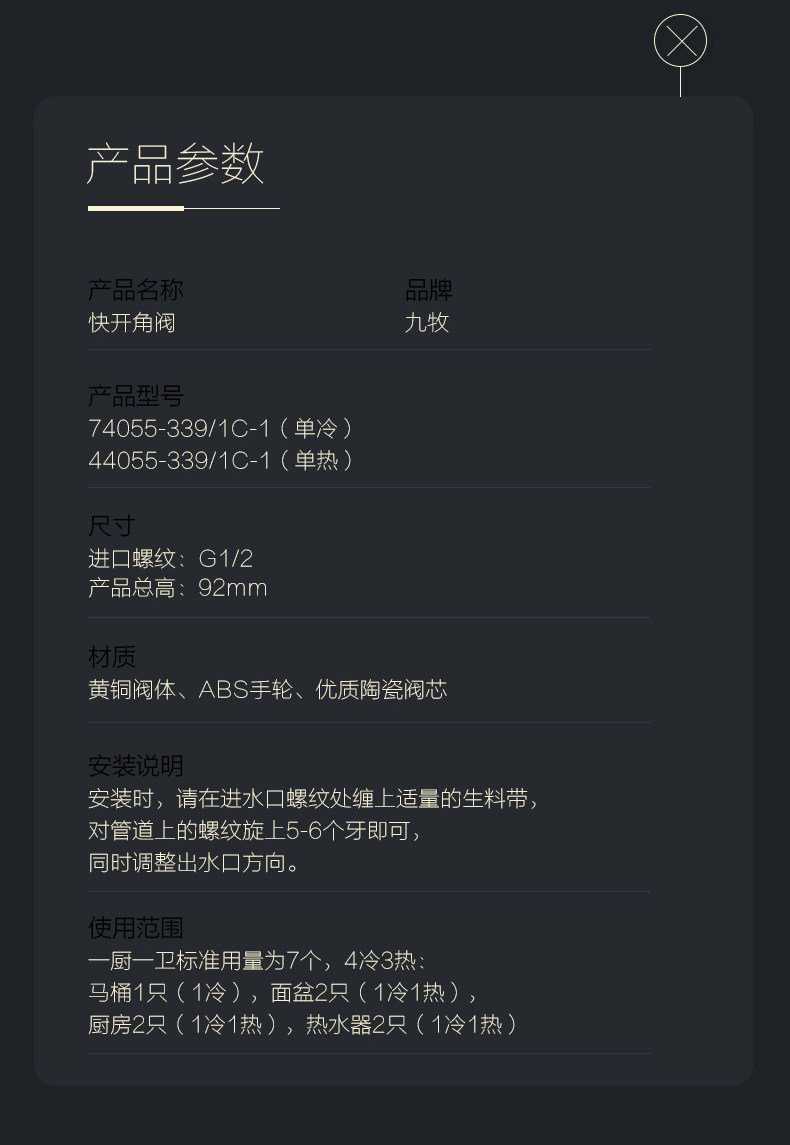The height and width of the screenshot is (1145, 790).
Task: Click the brand name 九牧
Action: tap(427, 322)
